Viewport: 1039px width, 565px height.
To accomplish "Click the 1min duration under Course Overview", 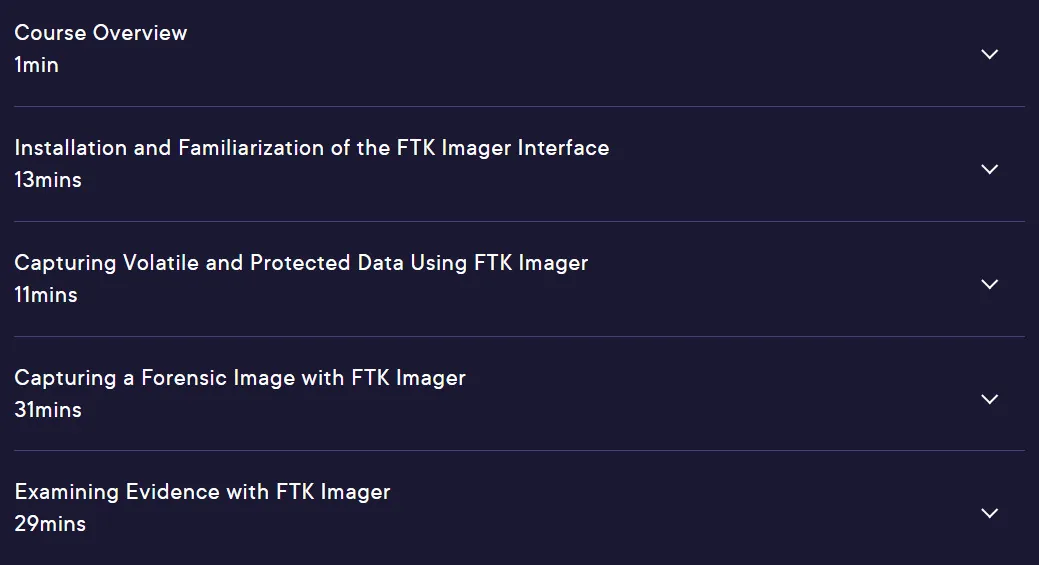I will pos(36,65).
